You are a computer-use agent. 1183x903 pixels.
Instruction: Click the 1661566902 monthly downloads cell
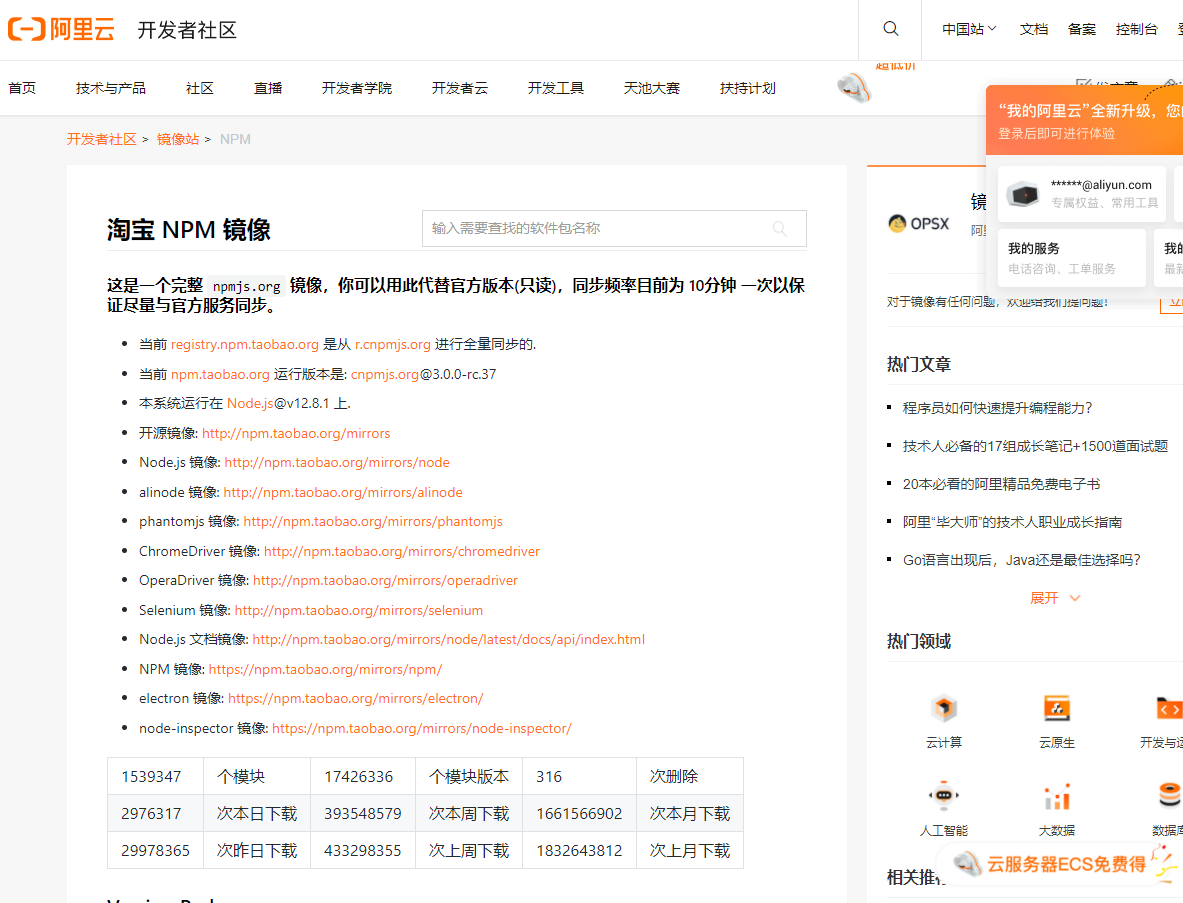579,813
